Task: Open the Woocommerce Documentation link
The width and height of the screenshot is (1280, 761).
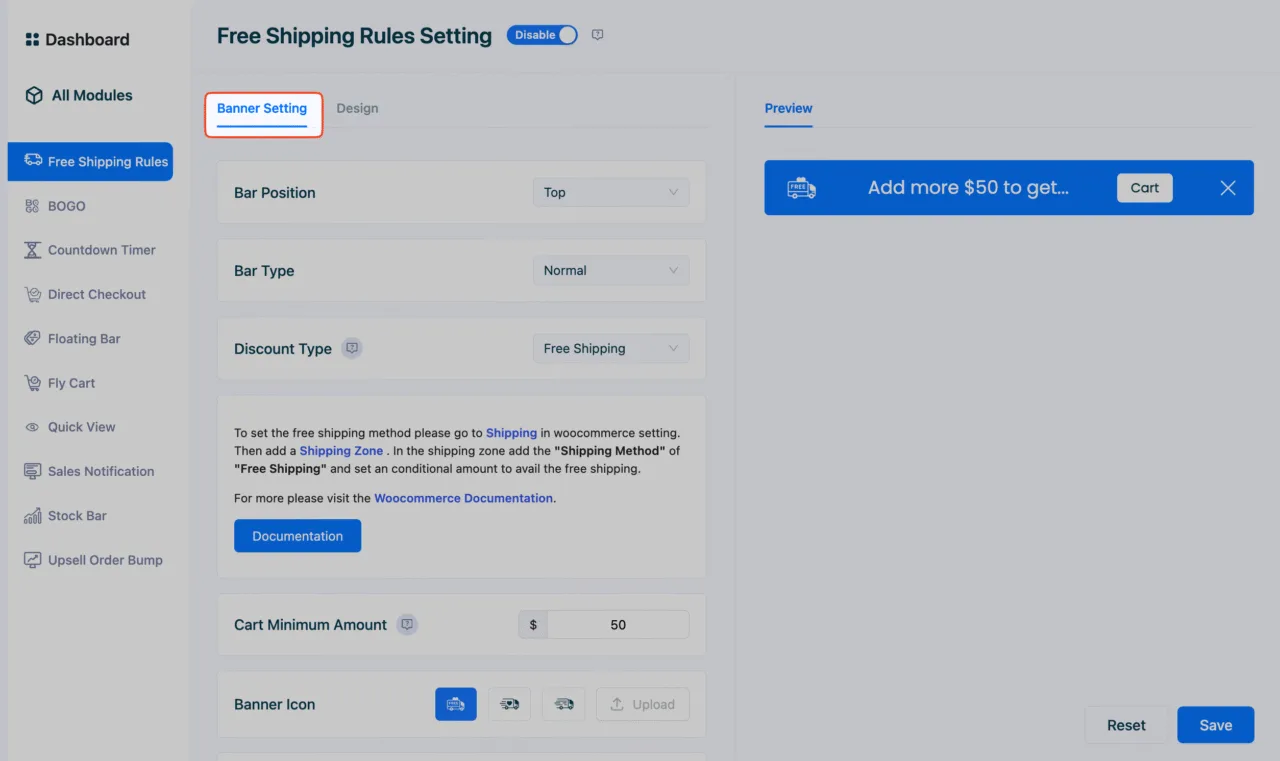Action: [464, 498]
